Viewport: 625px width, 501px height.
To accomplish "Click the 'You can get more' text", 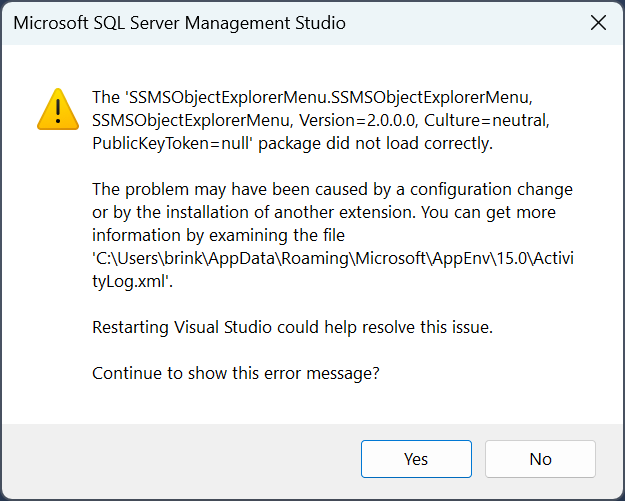I will (x=488, y=212).
